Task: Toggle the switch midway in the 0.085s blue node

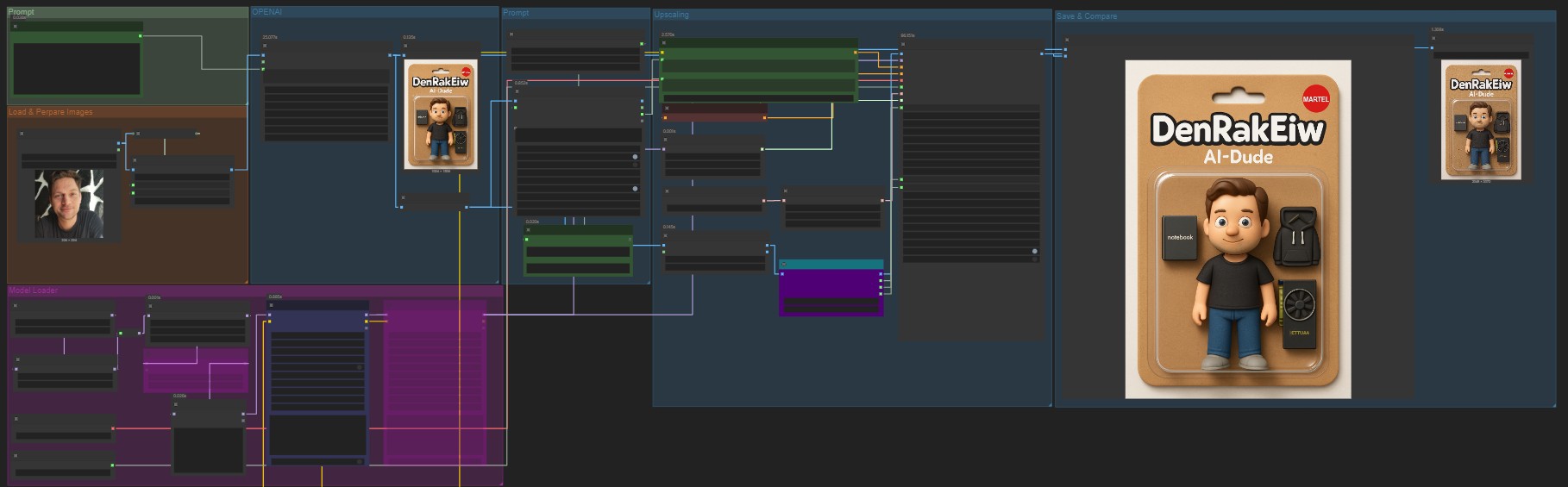Action: click(x=360, y=367)
